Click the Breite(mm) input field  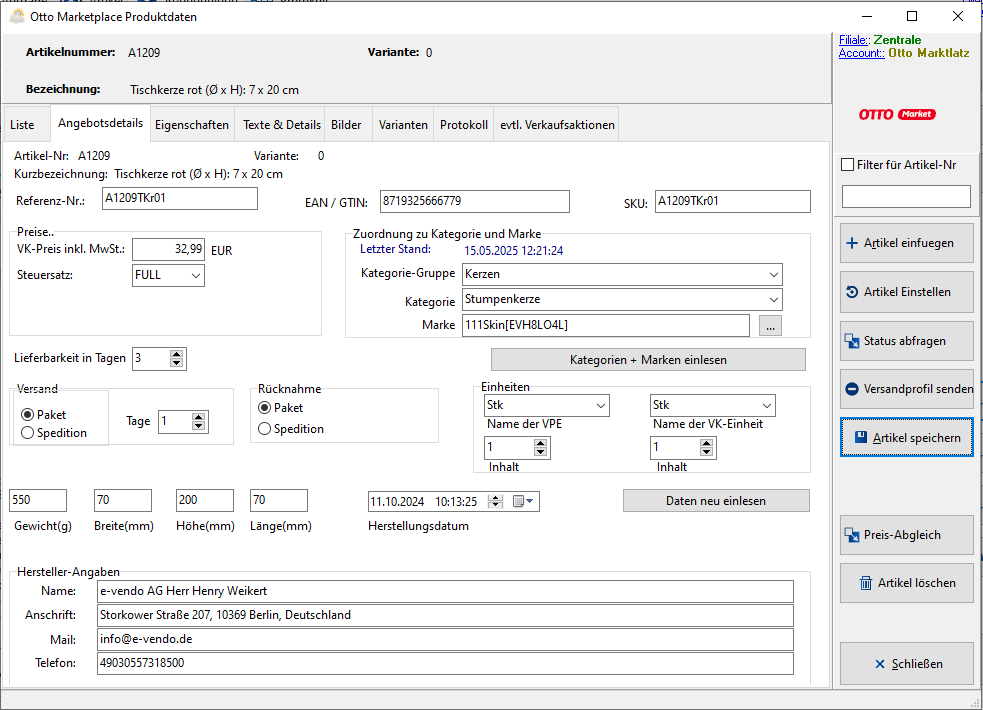(123, 500)
